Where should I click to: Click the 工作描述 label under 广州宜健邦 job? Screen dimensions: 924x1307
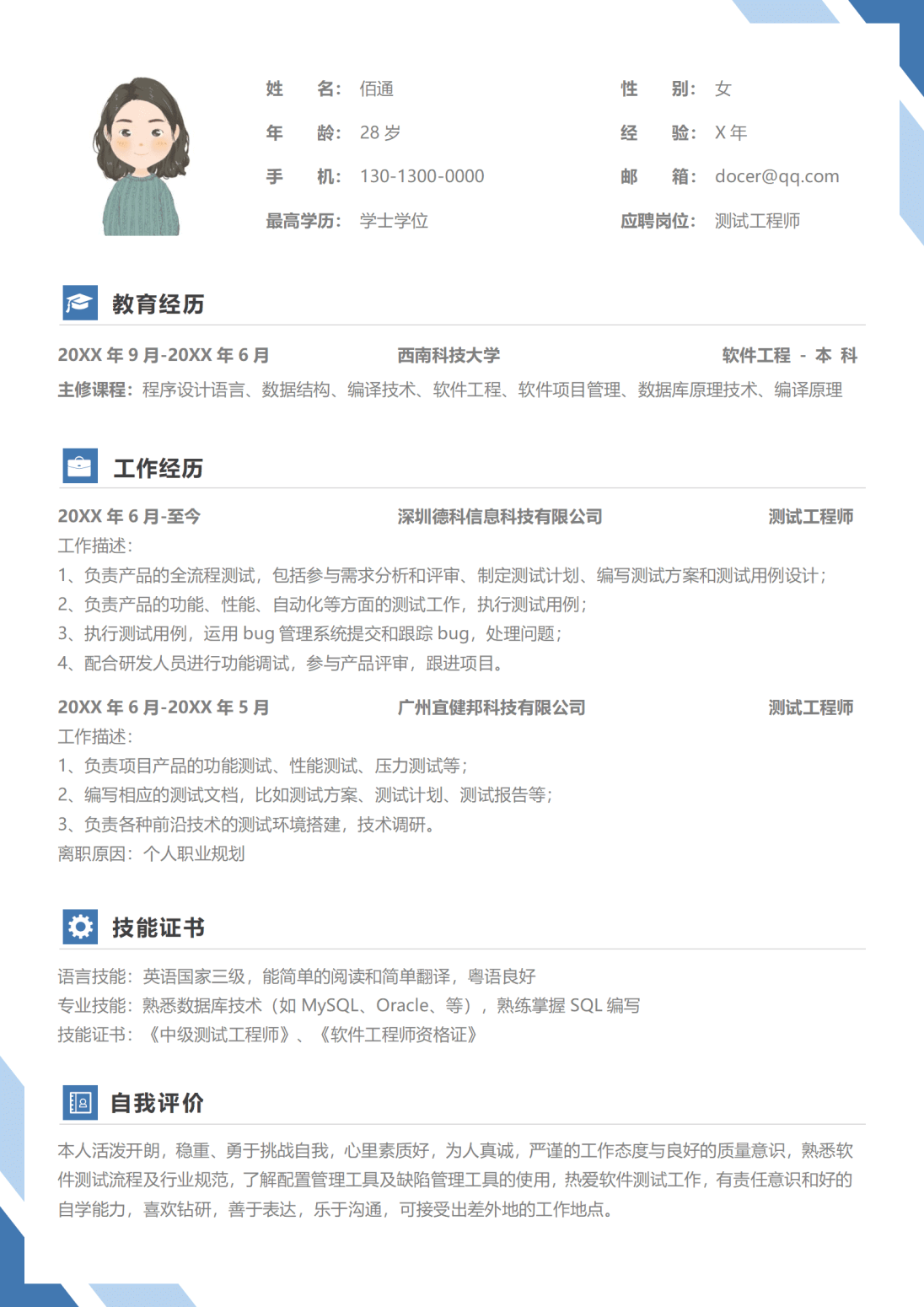tap(95, 737)
